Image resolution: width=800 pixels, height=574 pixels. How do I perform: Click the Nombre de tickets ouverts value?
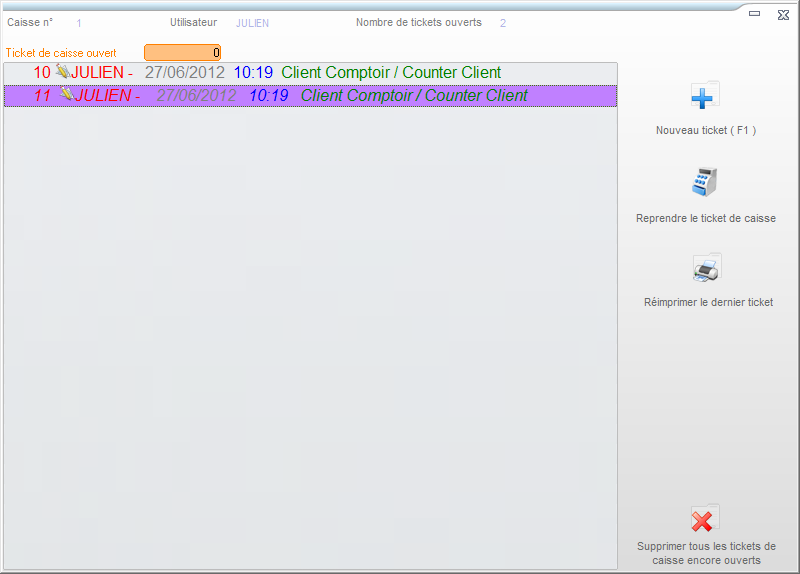[x=503, y=23]
